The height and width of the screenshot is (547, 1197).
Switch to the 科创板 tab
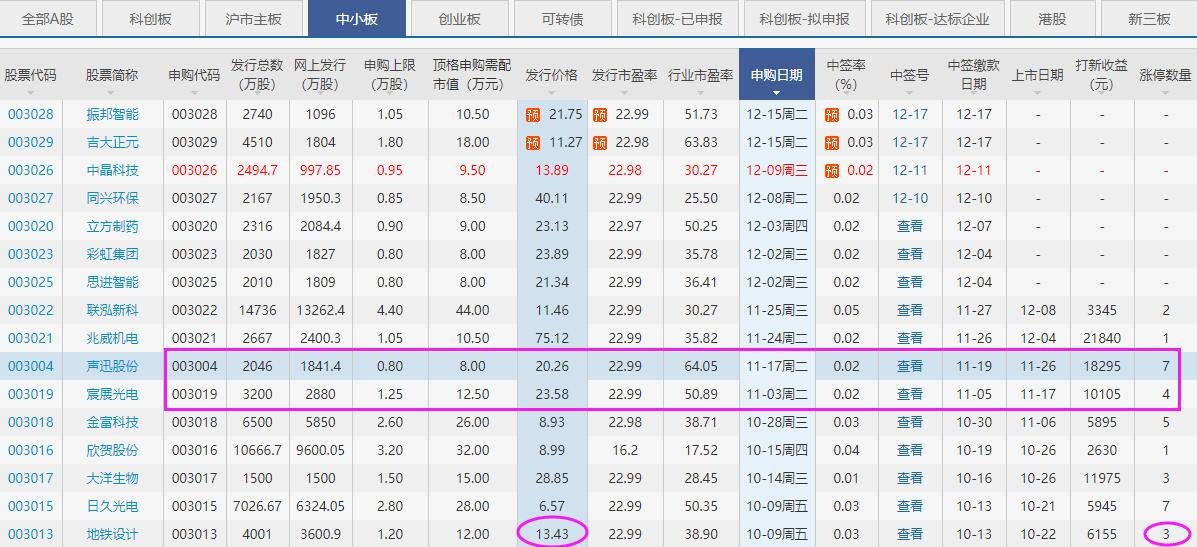(x=150, y=19)
